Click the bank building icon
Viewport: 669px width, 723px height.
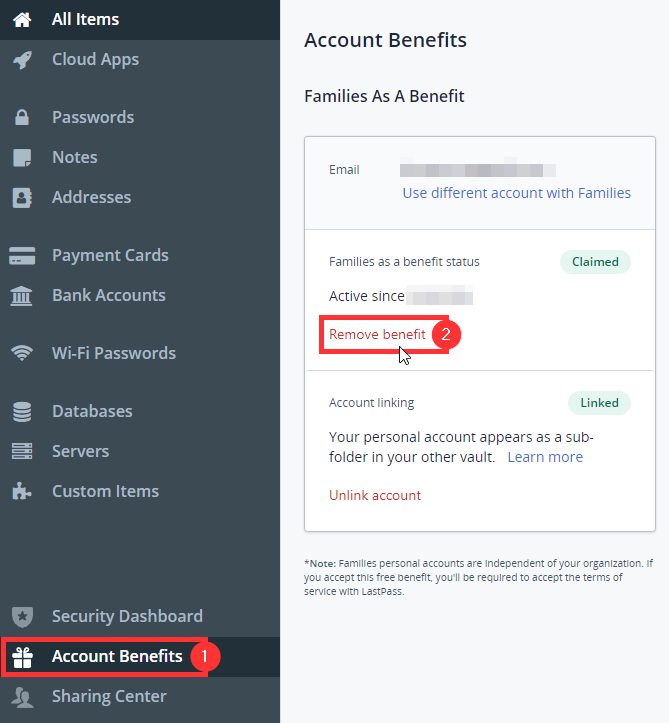pyautogui.click(x=22, y=296)
